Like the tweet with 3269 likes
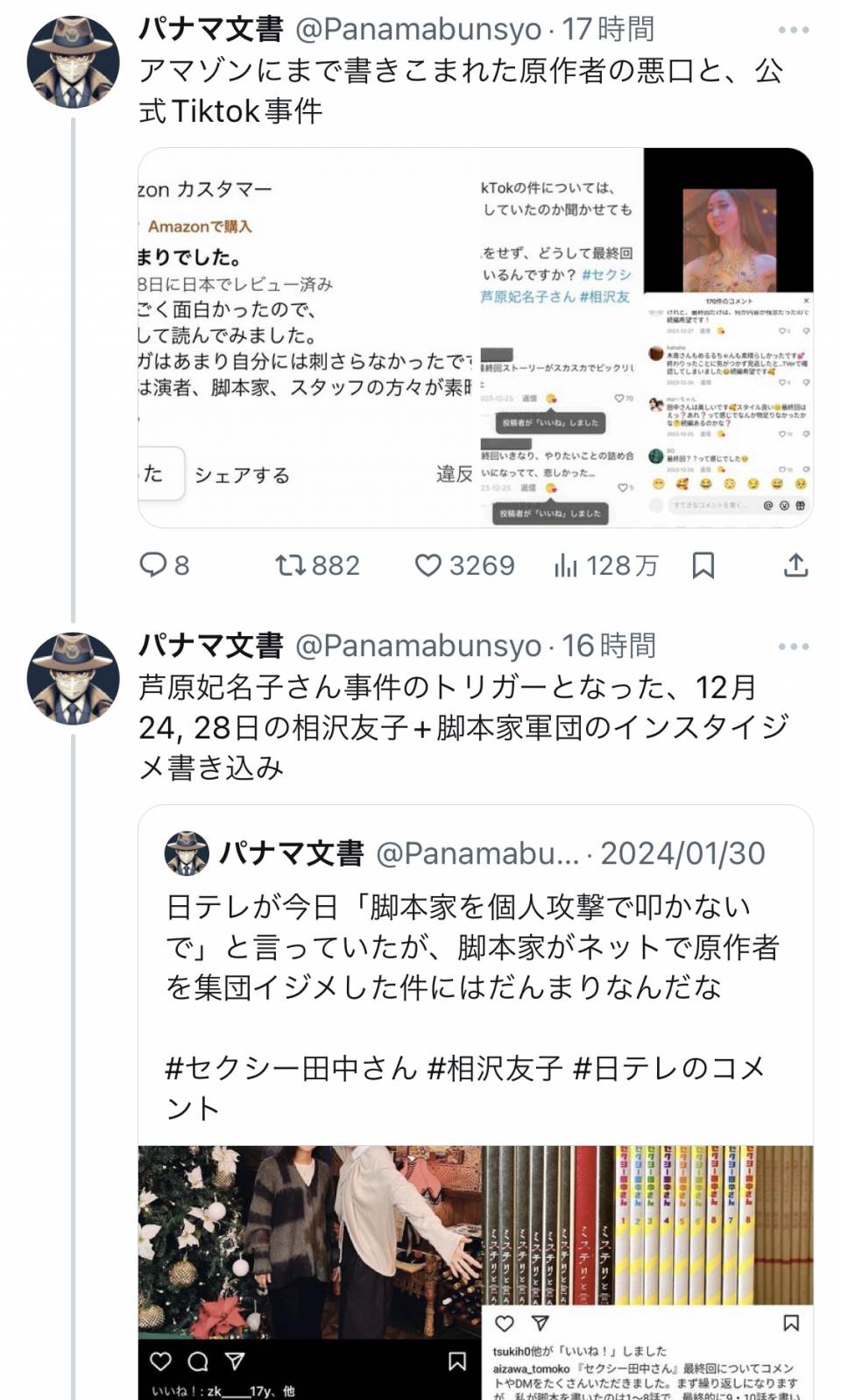 [464, 565]
